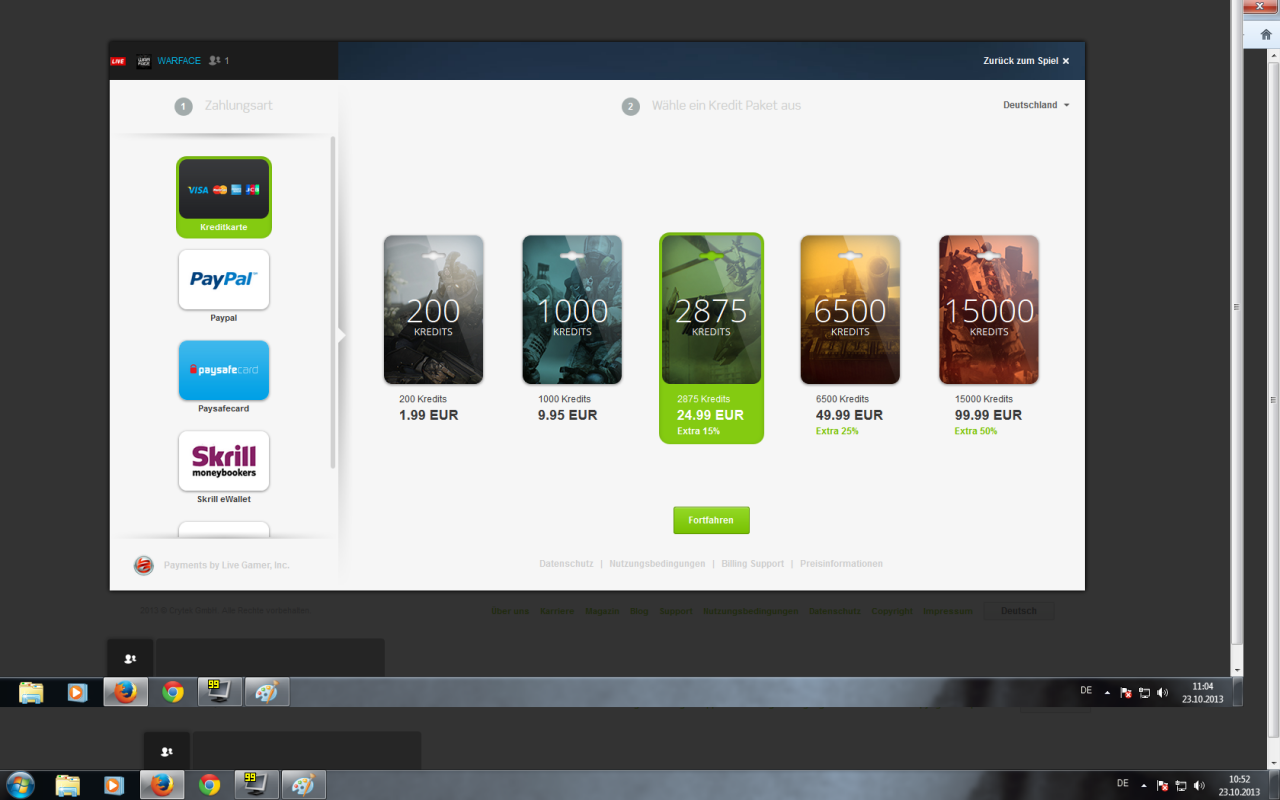The width and height of the screenshot is (1280, 800).
Task: Click the browser Home icon
Action: pos(1266,34)
